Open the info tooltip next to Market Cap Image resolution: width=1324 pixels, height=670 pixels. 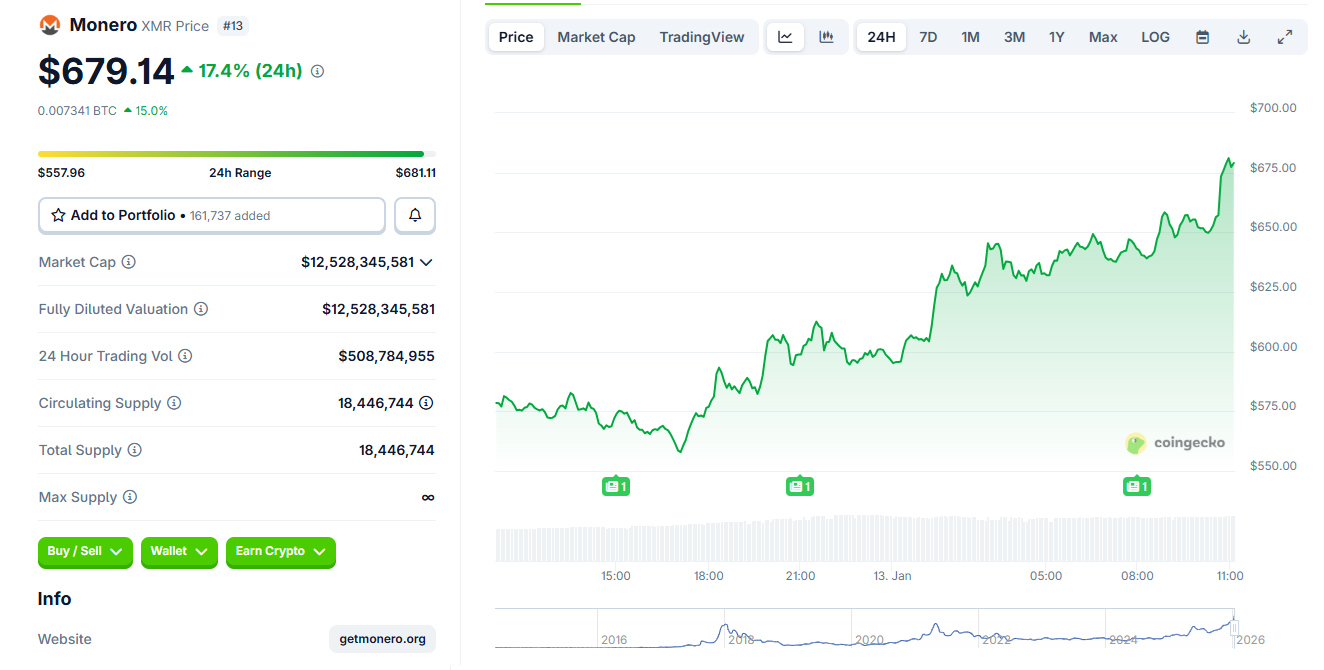click(x=128, y=262)
